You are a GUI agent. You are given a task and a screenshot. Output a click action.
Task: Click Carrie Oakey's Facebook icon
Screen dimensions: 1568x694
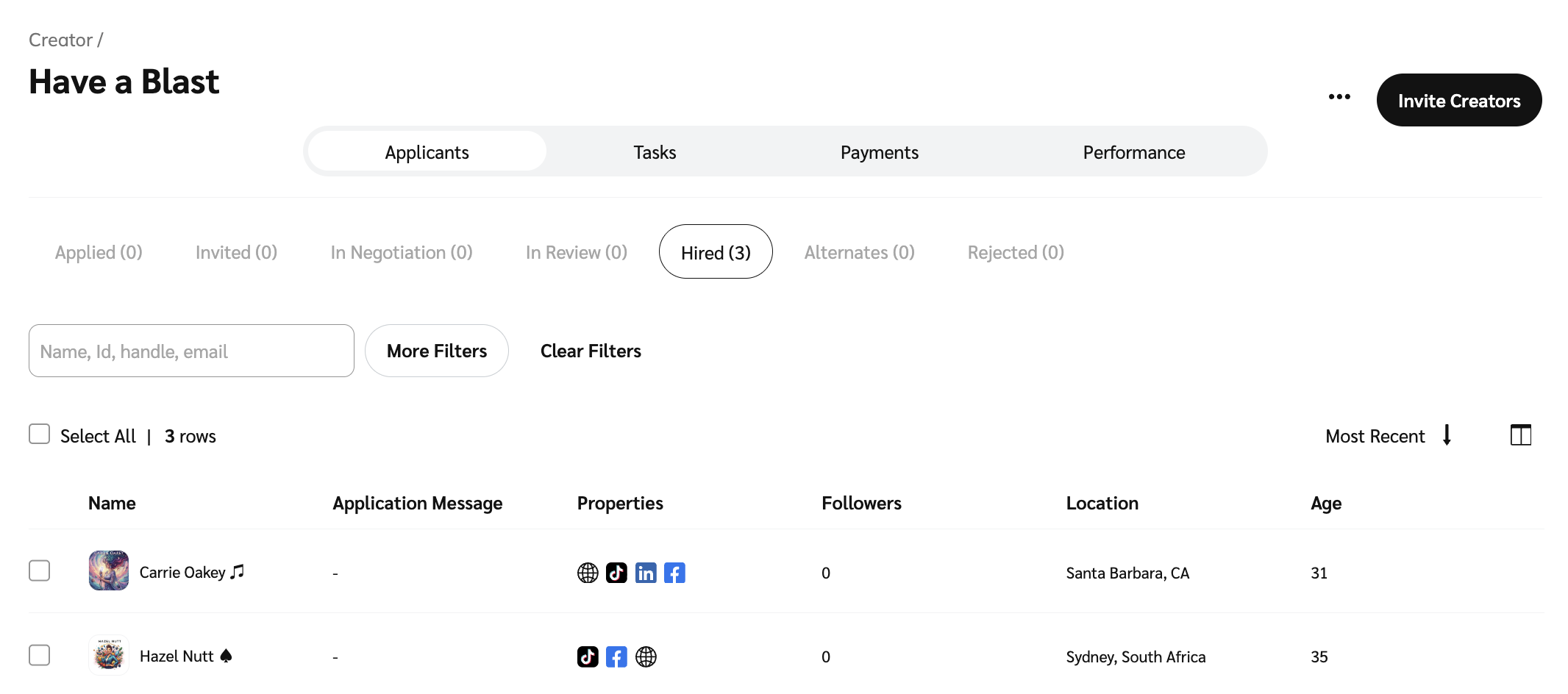674,573
